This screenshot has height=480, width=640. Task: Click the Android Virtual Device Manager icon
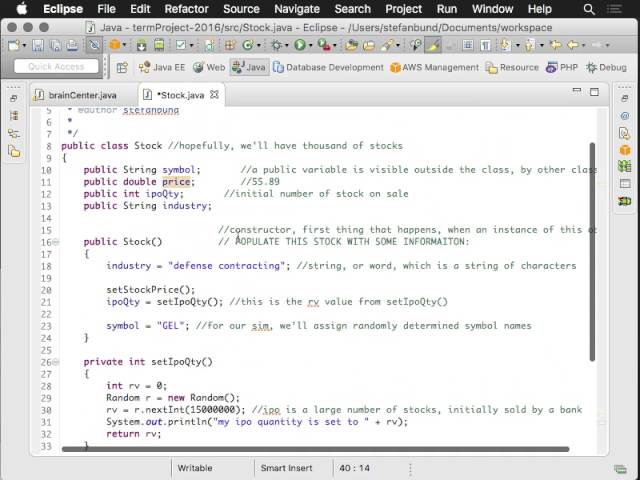pyautogui.click(x=159, y=44)
